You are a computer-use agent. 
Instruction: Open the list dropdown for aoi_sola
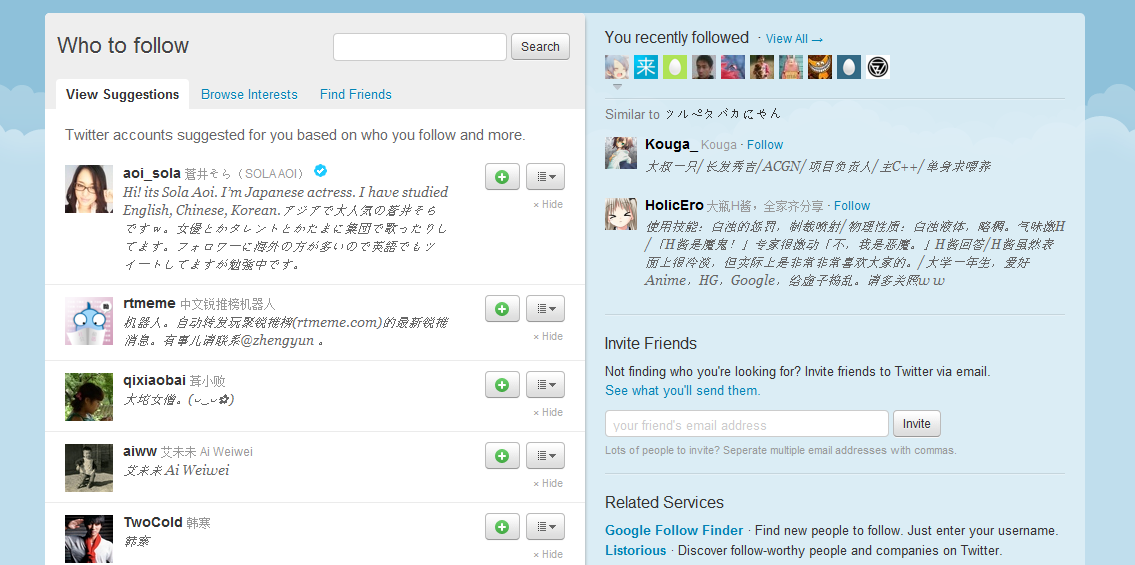546,177
